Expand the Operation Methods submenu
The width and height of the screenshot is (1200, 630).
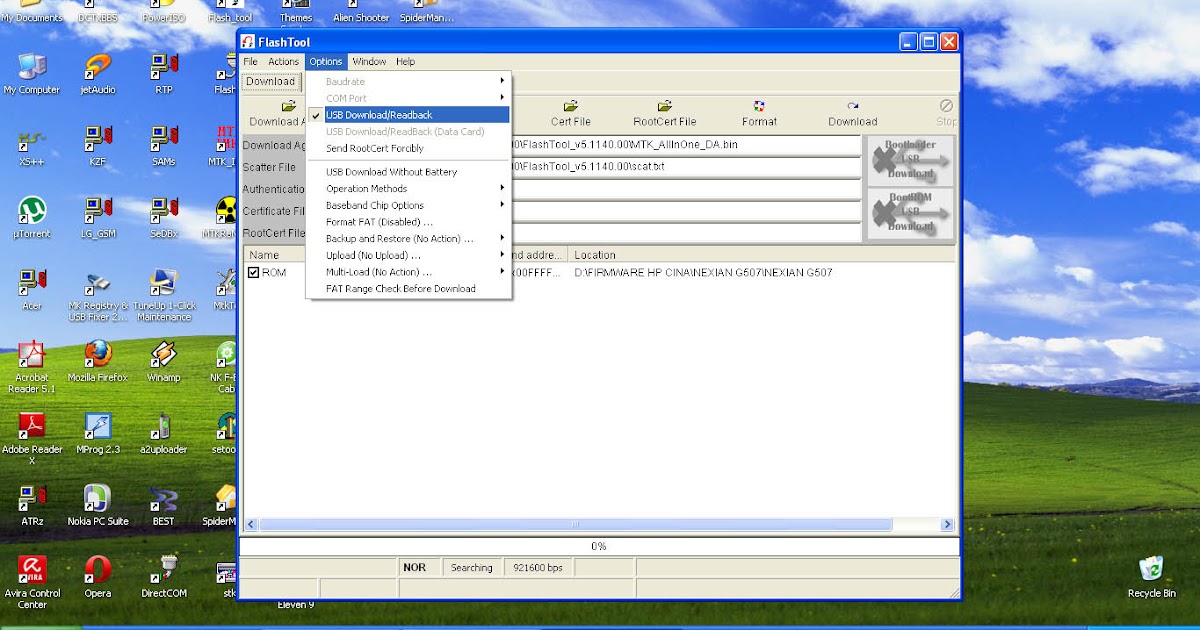(x=408, y=188)
